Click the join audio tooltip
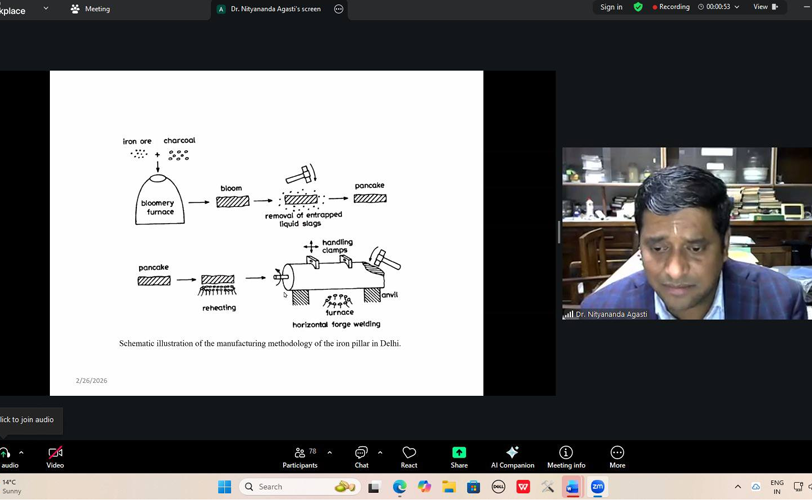812x504 pixels. 28,420
